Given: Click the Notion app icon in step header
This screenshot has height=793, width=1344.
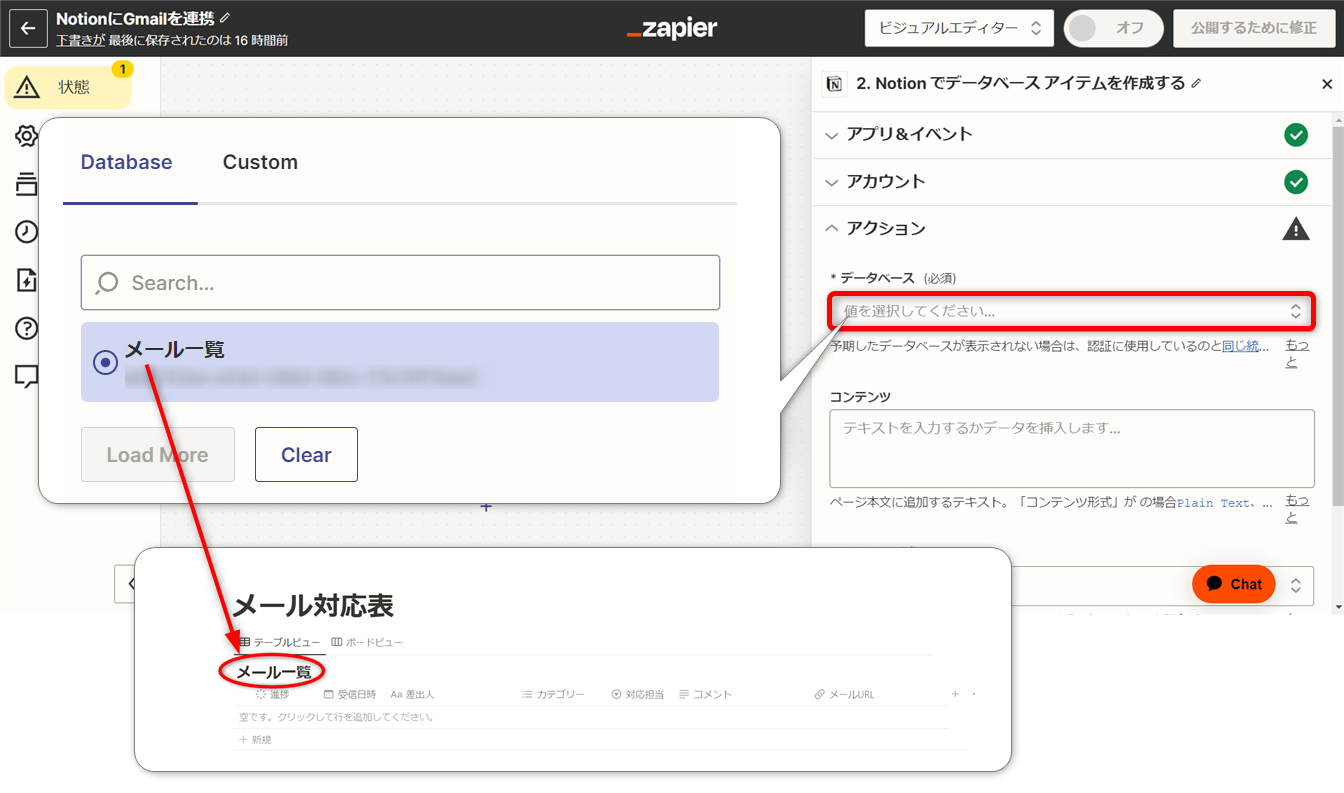Looking at the screenshot, I should 835,84.
